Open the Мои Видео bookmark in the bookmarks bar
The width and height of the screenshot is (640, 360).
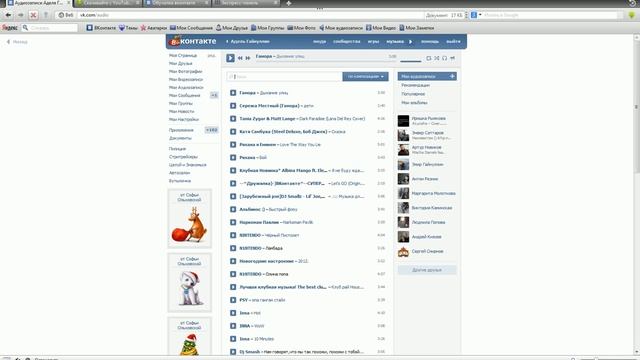click(x=381, y=28)
